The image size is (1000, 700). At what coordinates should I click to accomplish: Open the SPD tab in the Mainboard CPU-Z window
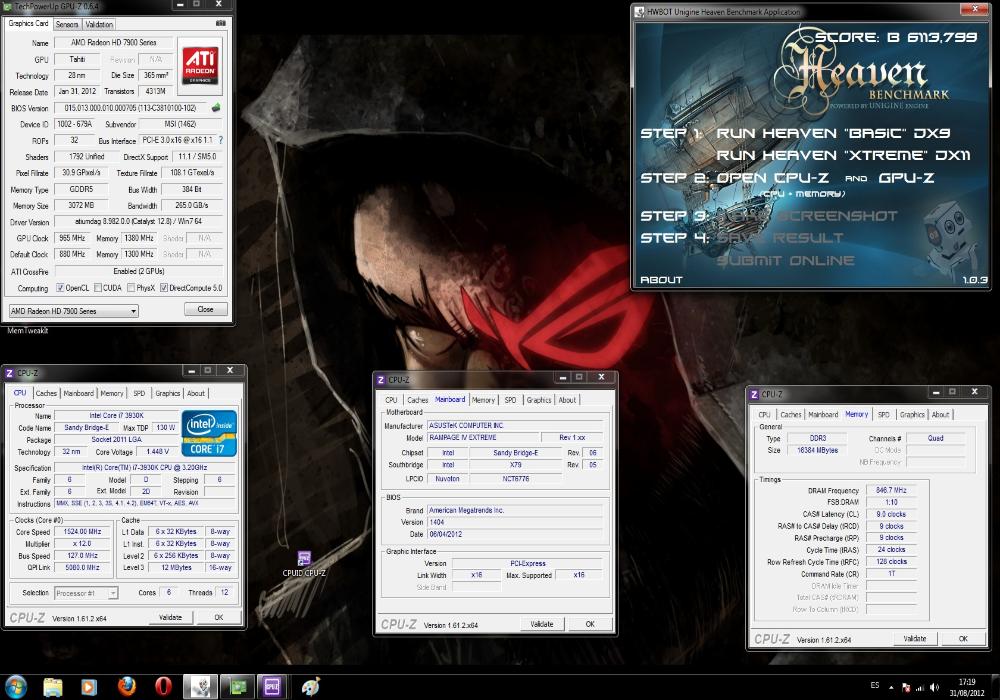510,400
